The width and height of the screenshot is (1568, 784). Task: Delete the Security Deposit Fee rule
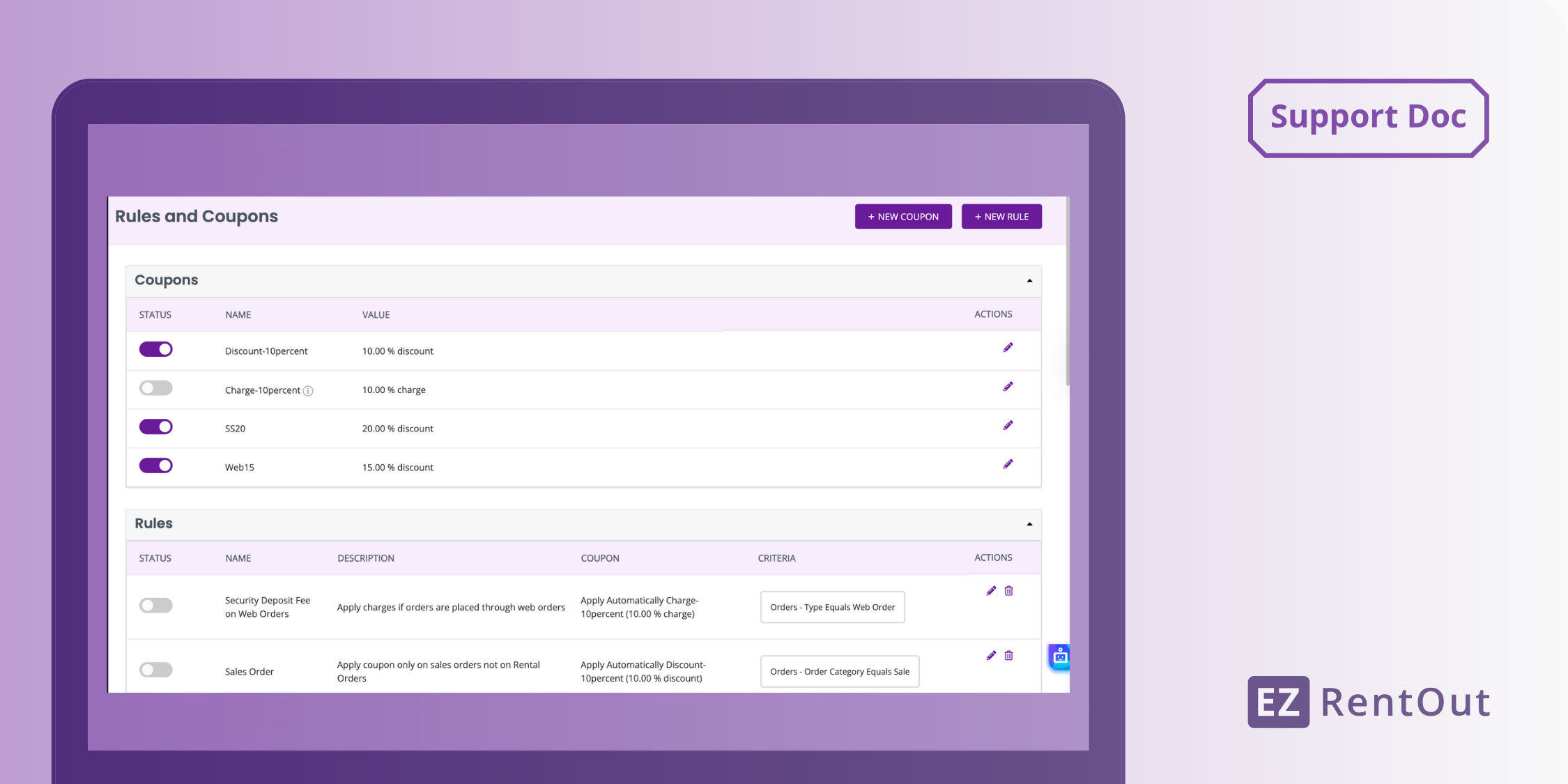coord(1008,591)
